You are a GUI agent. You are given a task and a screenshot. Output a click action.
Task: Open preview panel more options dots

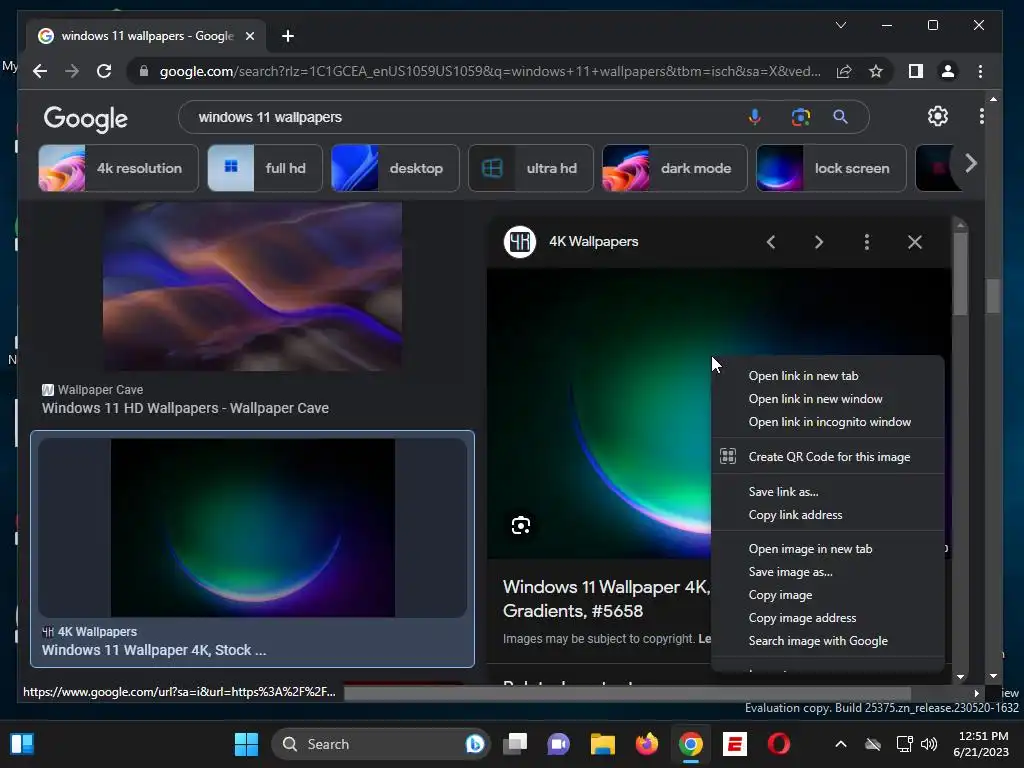pyautogui.click(x=867, y=242)
